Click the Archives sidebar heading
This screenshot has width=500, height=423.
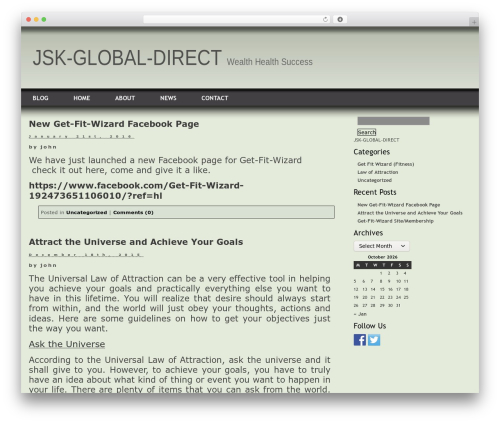pyautogui.click(x=368, y=233)
